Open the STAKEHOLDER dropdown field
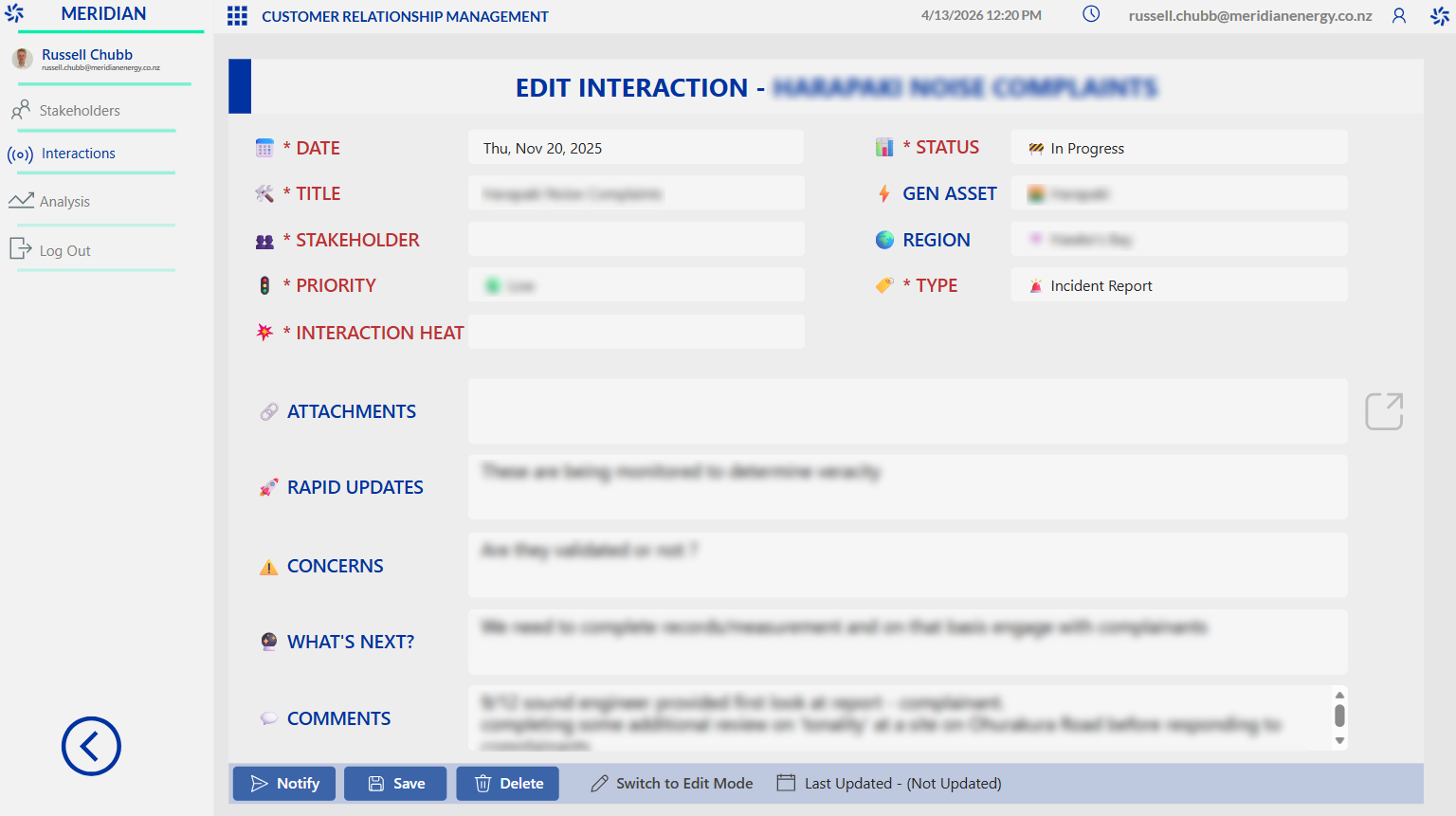This screenshot has width=1456, height=816. pos(636,239)
